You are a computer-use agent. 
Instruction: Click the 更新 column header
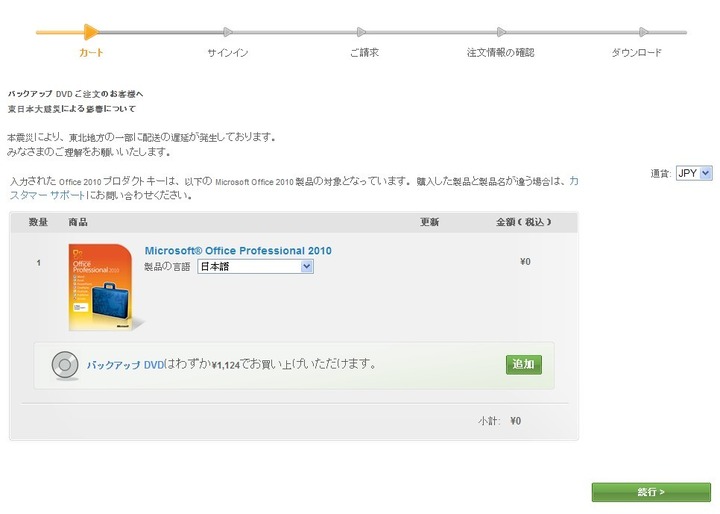[x=429, y=222]
